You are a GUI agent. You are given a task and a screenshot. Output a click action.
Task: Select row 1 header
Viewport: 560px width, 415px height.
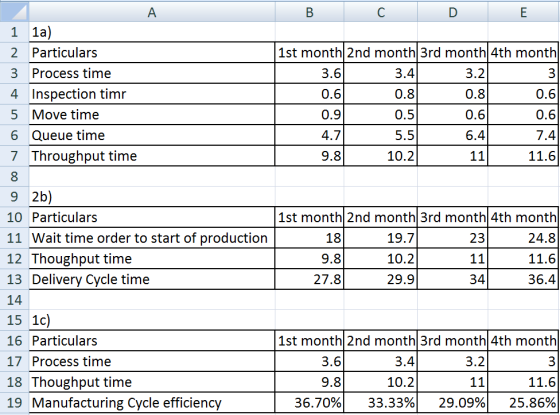(14, 32)
